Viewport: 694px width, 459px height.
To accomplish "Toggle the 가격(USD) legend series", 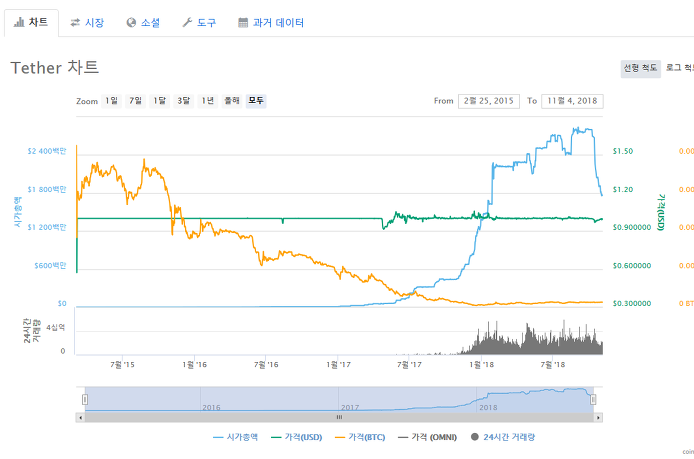I will (x=297, y=437).
